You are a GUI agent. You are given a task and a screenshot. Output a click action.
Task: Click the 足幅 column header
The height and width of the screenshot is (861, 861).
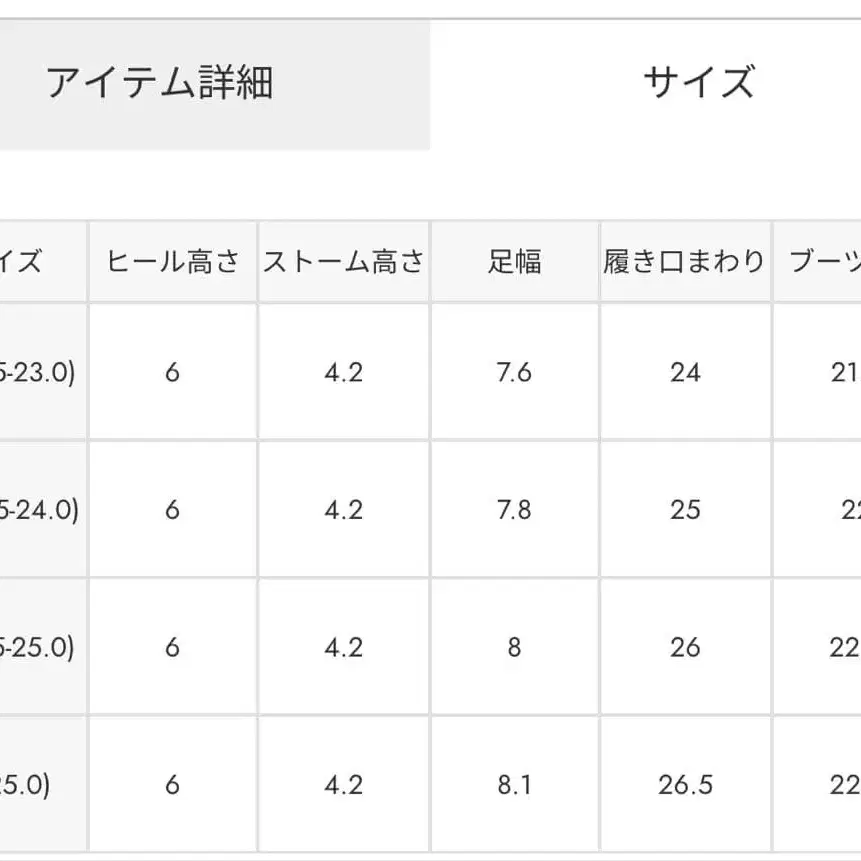tap(513, 261)
